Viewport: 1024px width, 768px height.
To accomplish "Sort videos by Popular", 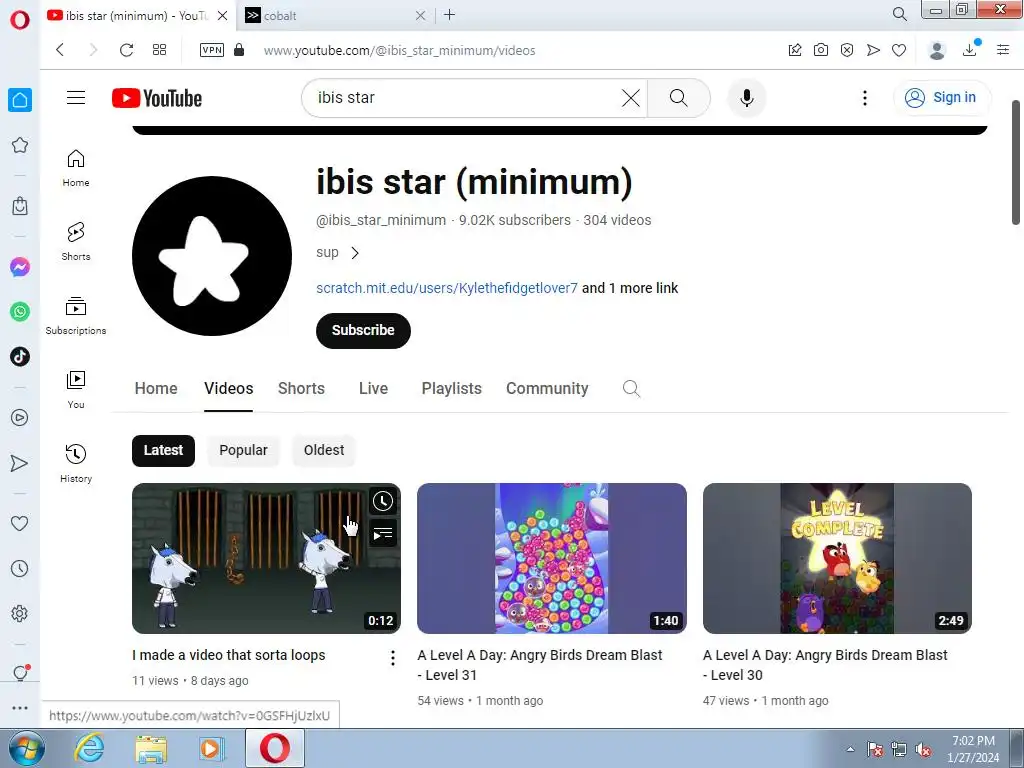I will click(x=243, y=451).
